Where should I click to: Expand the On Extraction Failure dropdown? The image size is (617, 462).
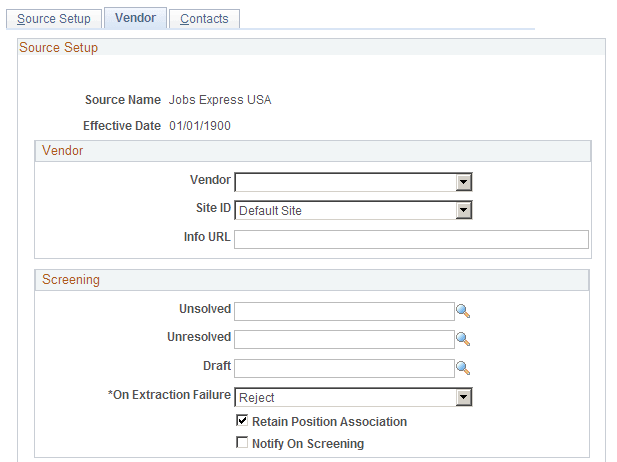pos(463,398)
